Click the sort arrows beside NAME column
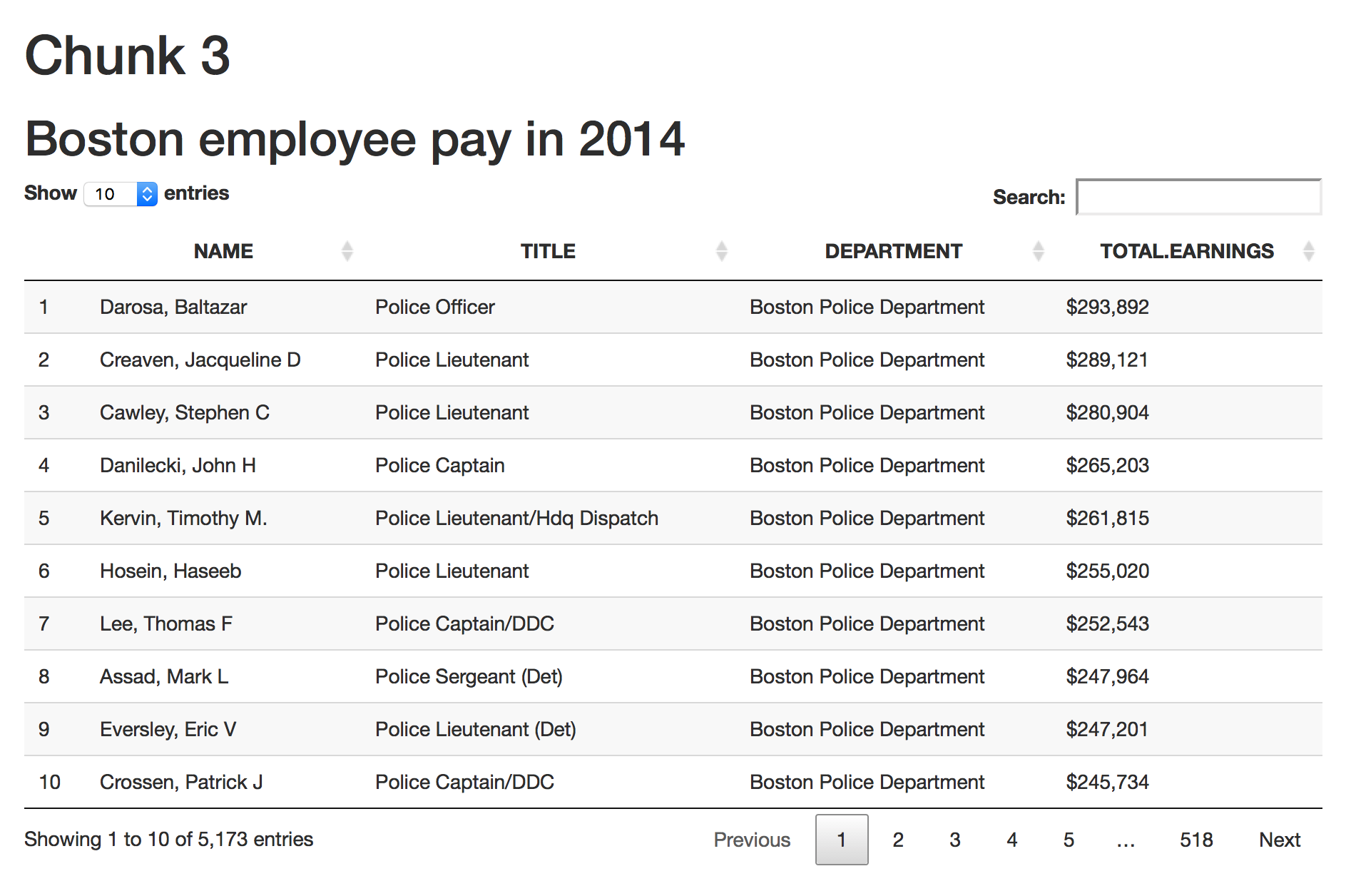The width and height of the screenshot is (1351, 896). coord(347,251)
